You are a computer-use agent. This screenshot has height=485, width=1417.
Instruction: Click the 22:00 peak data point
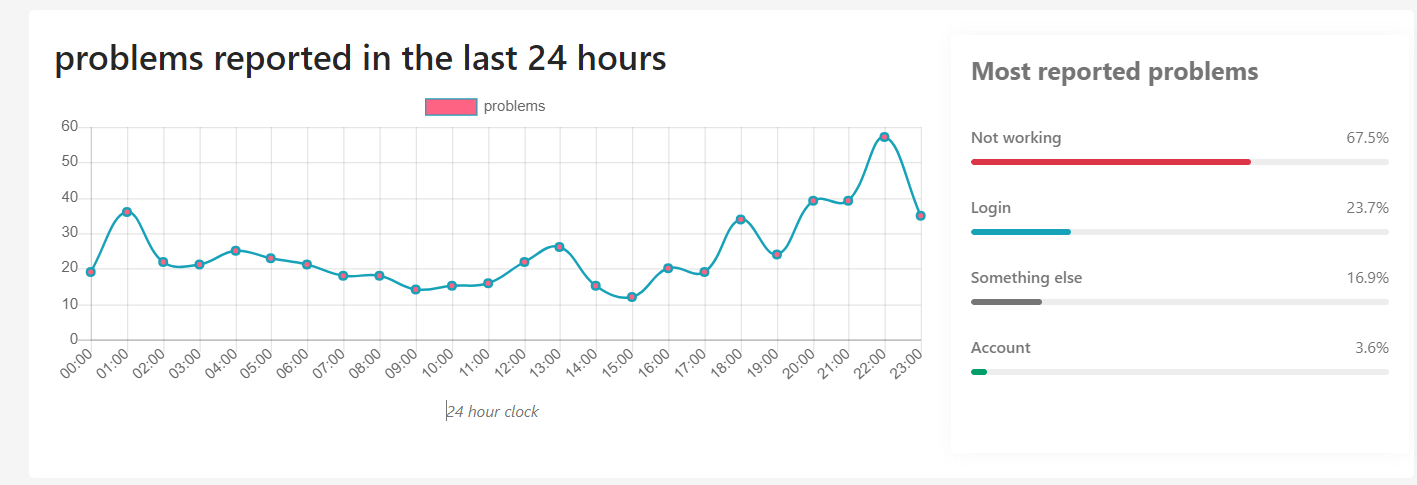tap(884, 137)
